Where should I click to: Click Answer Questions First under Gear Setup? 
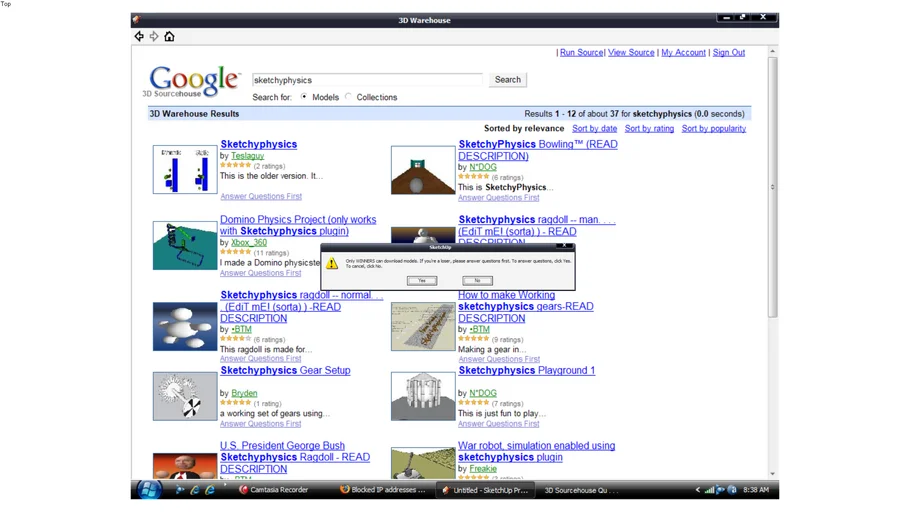(x=261, y=424)
